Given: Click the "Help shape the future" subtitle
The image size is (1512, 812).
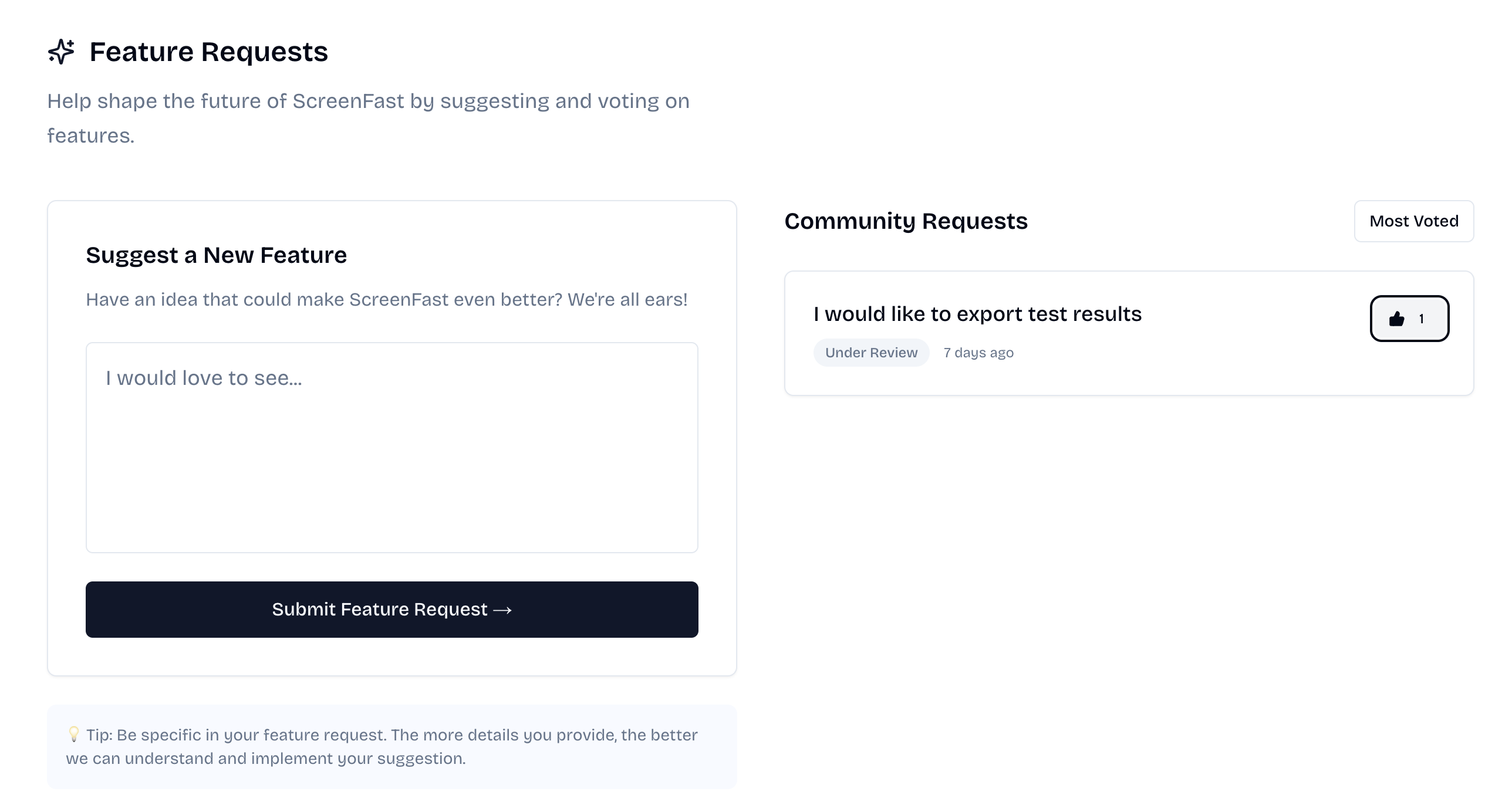Looking at the screenshot, I should point(368,118).
